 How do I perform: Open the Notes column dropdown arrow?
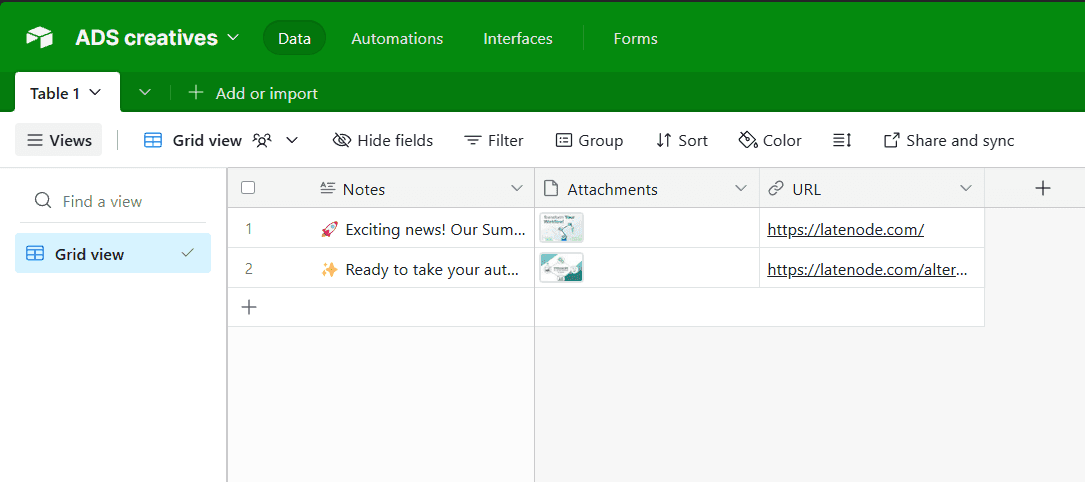coord(516,189)
